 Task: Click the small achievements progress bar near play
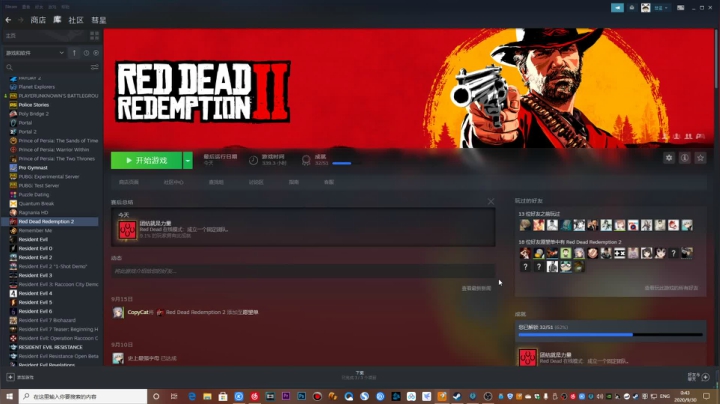pyautogui.click(x=346, y=163)
